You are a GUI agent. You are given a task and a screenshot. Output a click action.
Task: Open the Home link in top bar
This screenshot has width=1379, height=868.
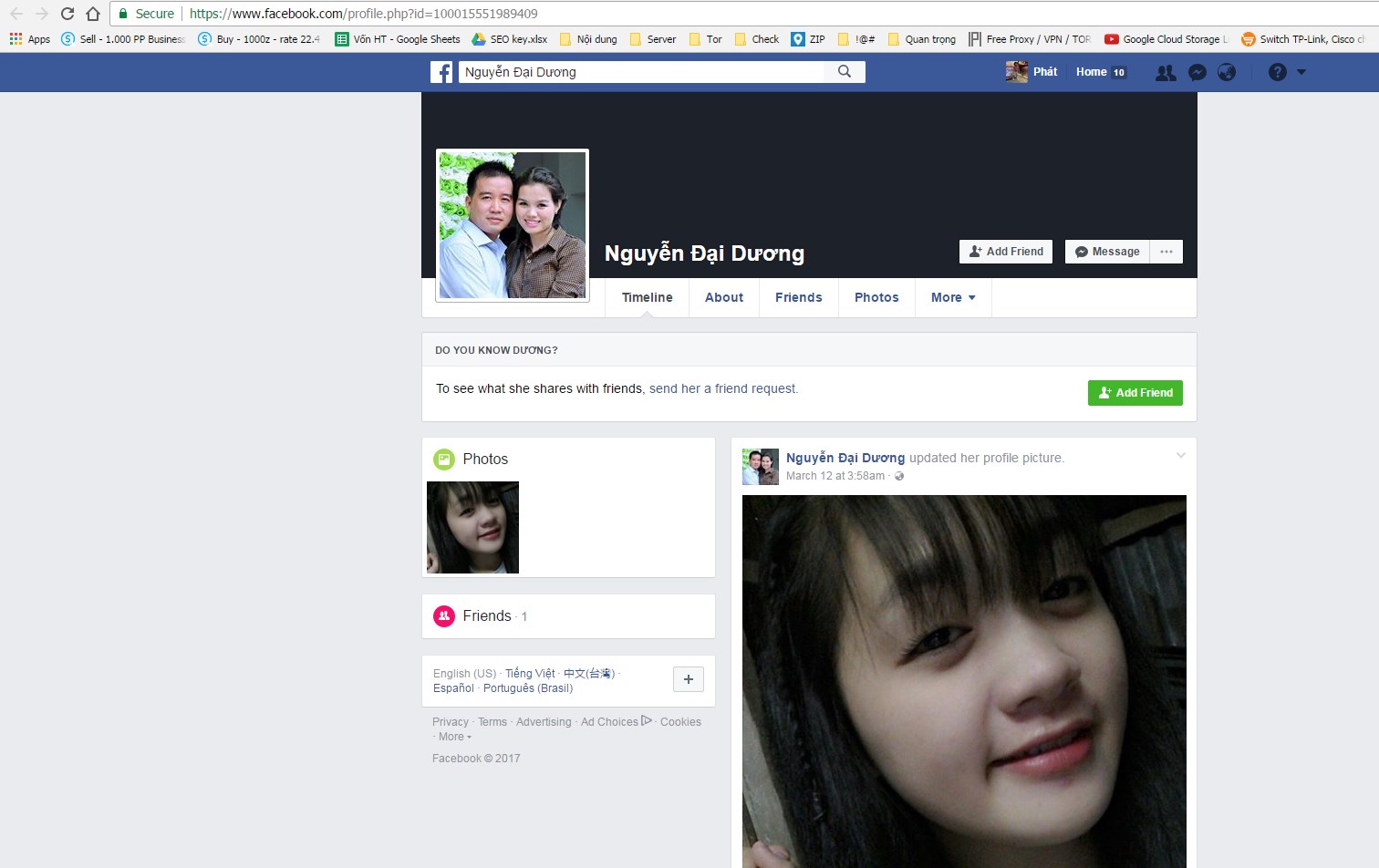(x=1101, y=72)
